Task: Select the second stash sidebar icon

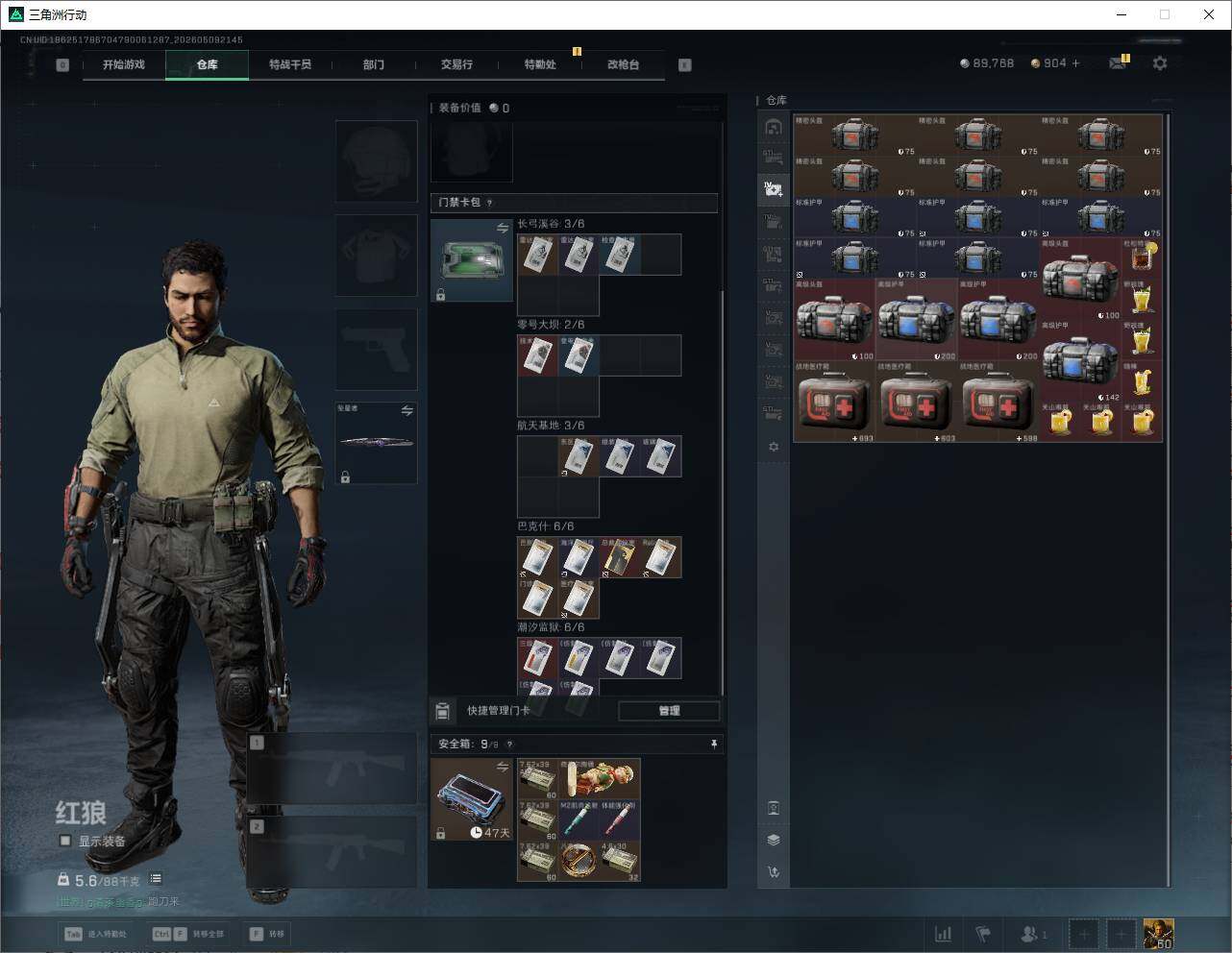Action: [x=773, y=157]
